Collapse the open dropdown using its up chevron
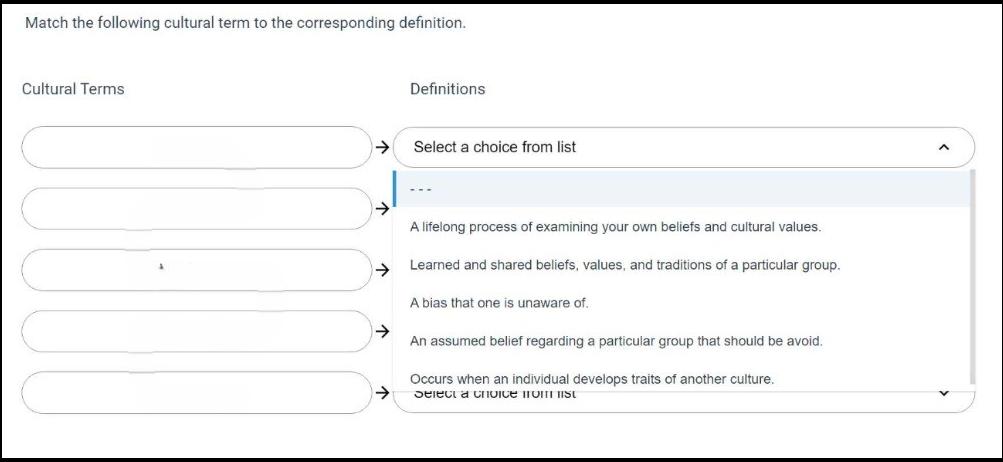The height and width of the screenshot is (462, 1003). pos(943,148)
